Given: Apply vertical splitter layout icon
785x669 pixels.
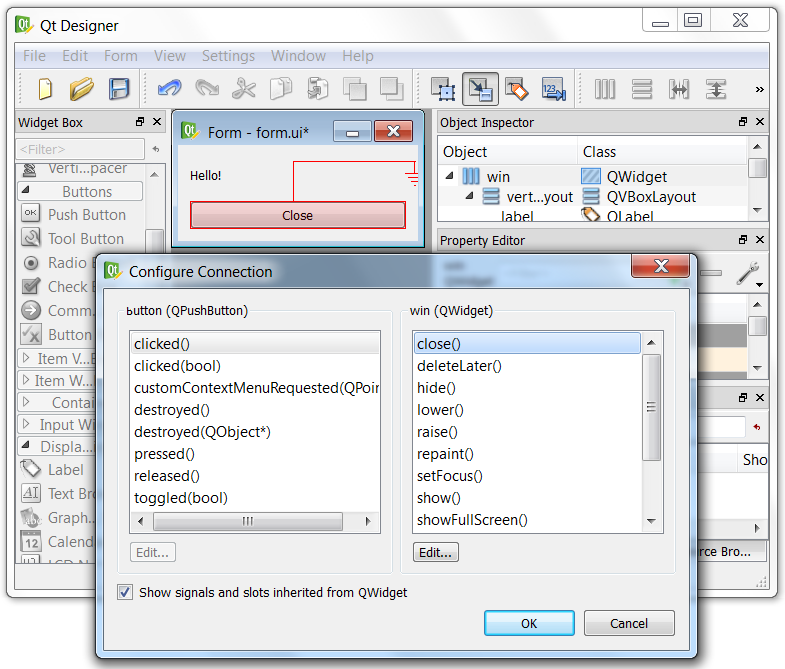Looking at the screenshot, I should tap(716, 89).
